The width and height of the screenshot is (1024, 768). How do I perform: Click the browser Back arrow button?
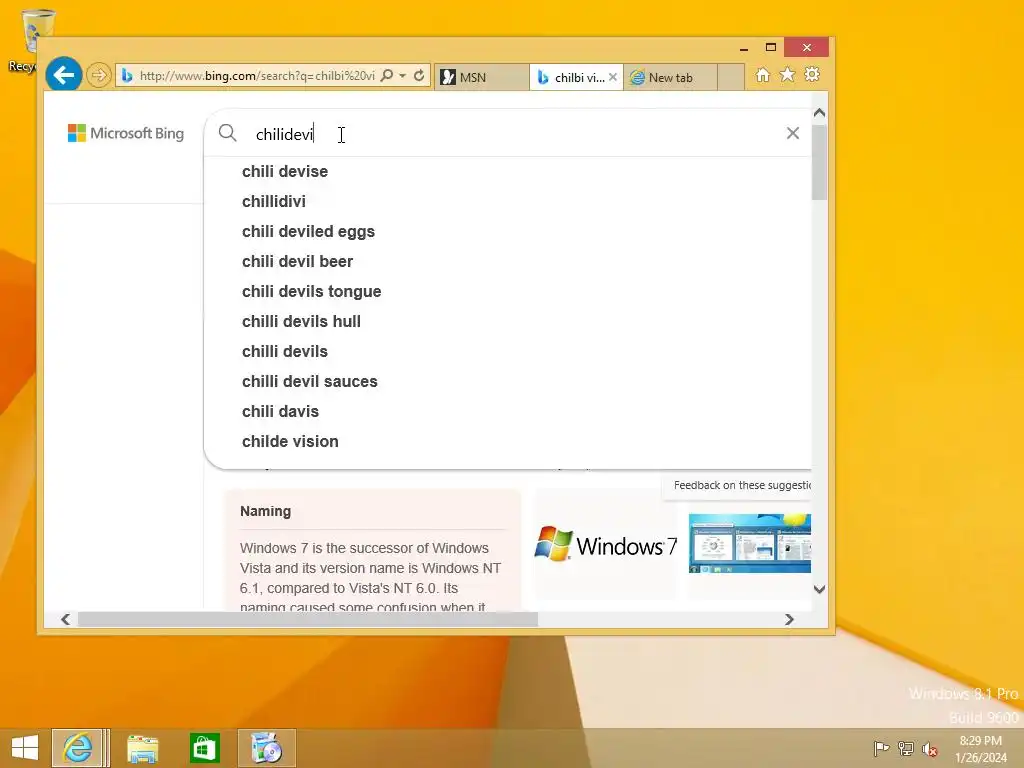(x=64, y=75)
